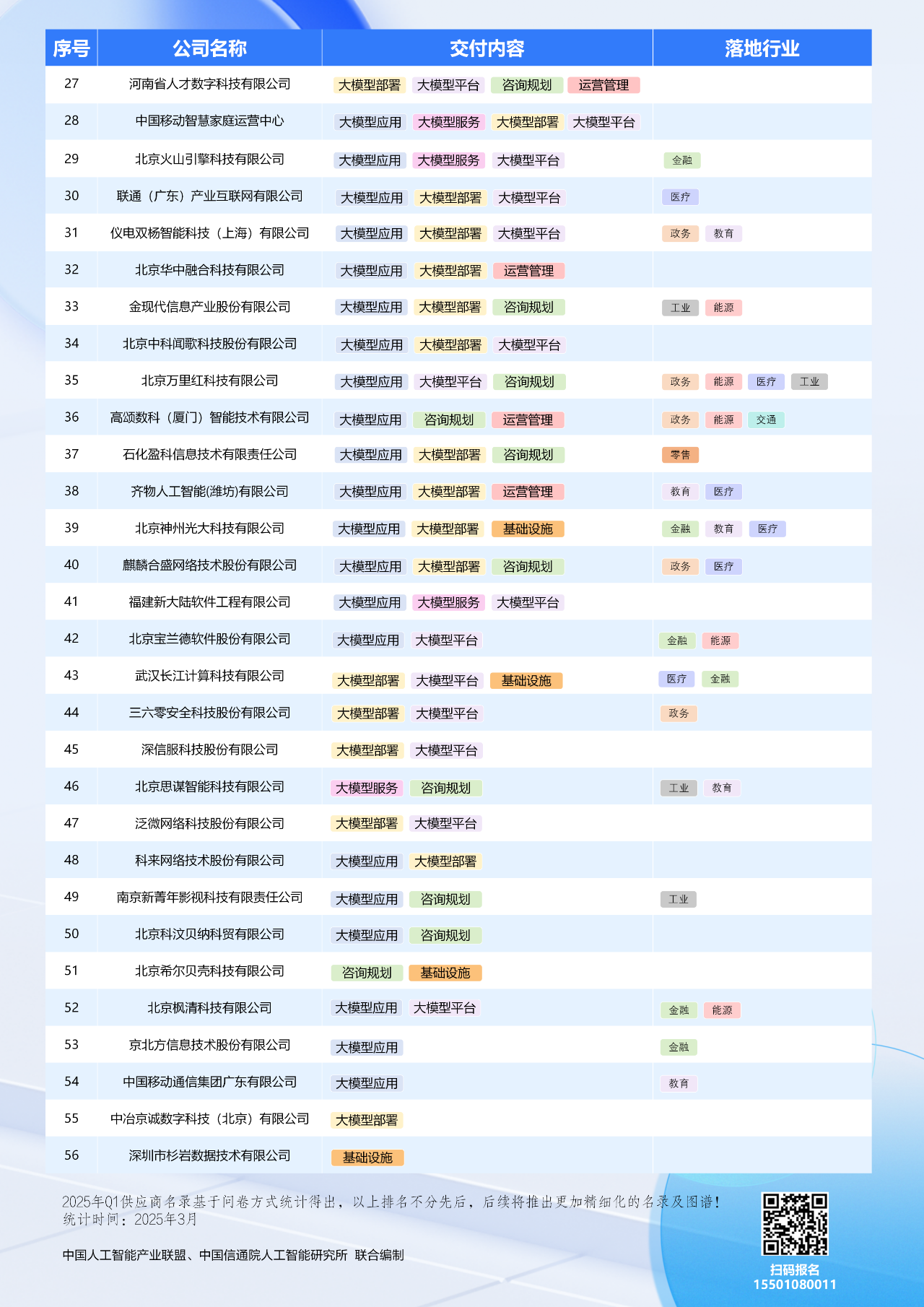The height and width of the screenshot is (1307, 924).
Task: Click the 序号 column header
Action: point(71,48)
